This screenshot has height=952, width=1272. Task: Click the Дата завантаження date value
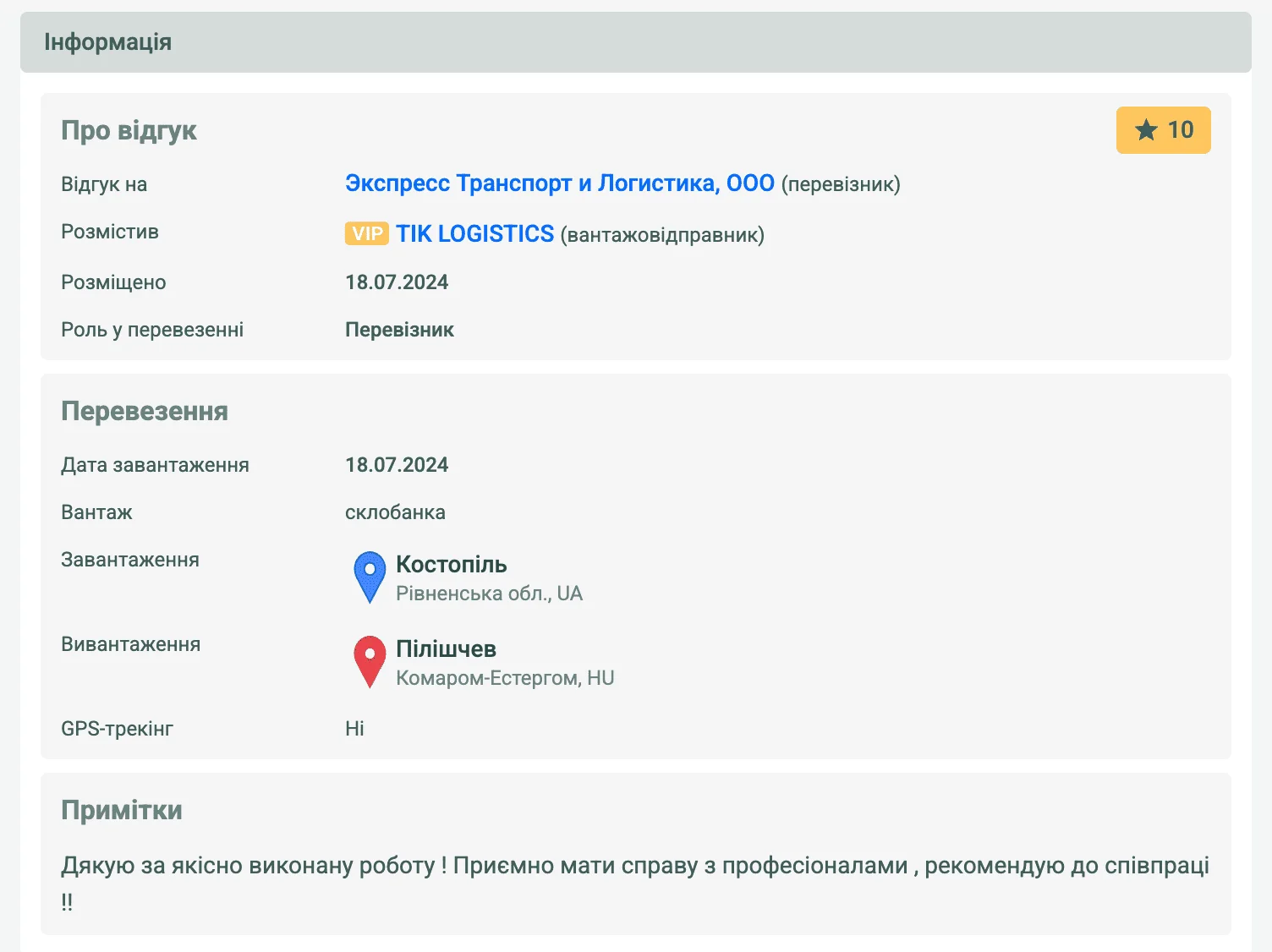click(397, 465)
